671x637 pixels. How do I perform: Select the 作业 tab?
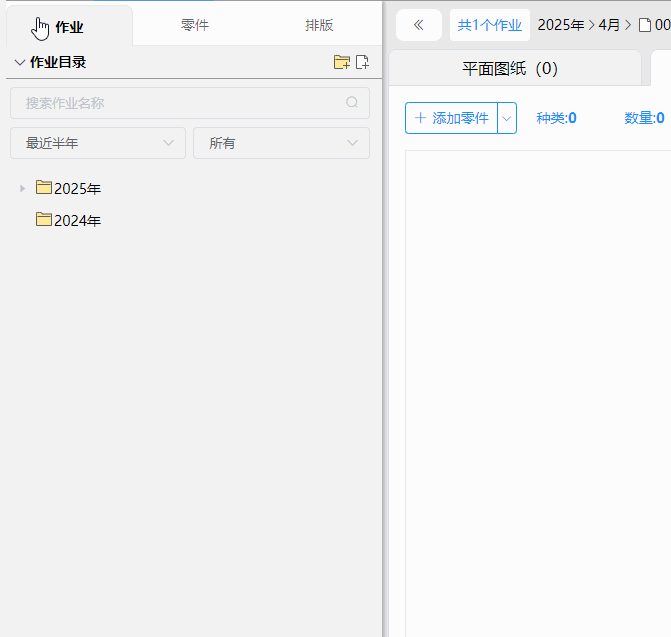pos(69,26)
